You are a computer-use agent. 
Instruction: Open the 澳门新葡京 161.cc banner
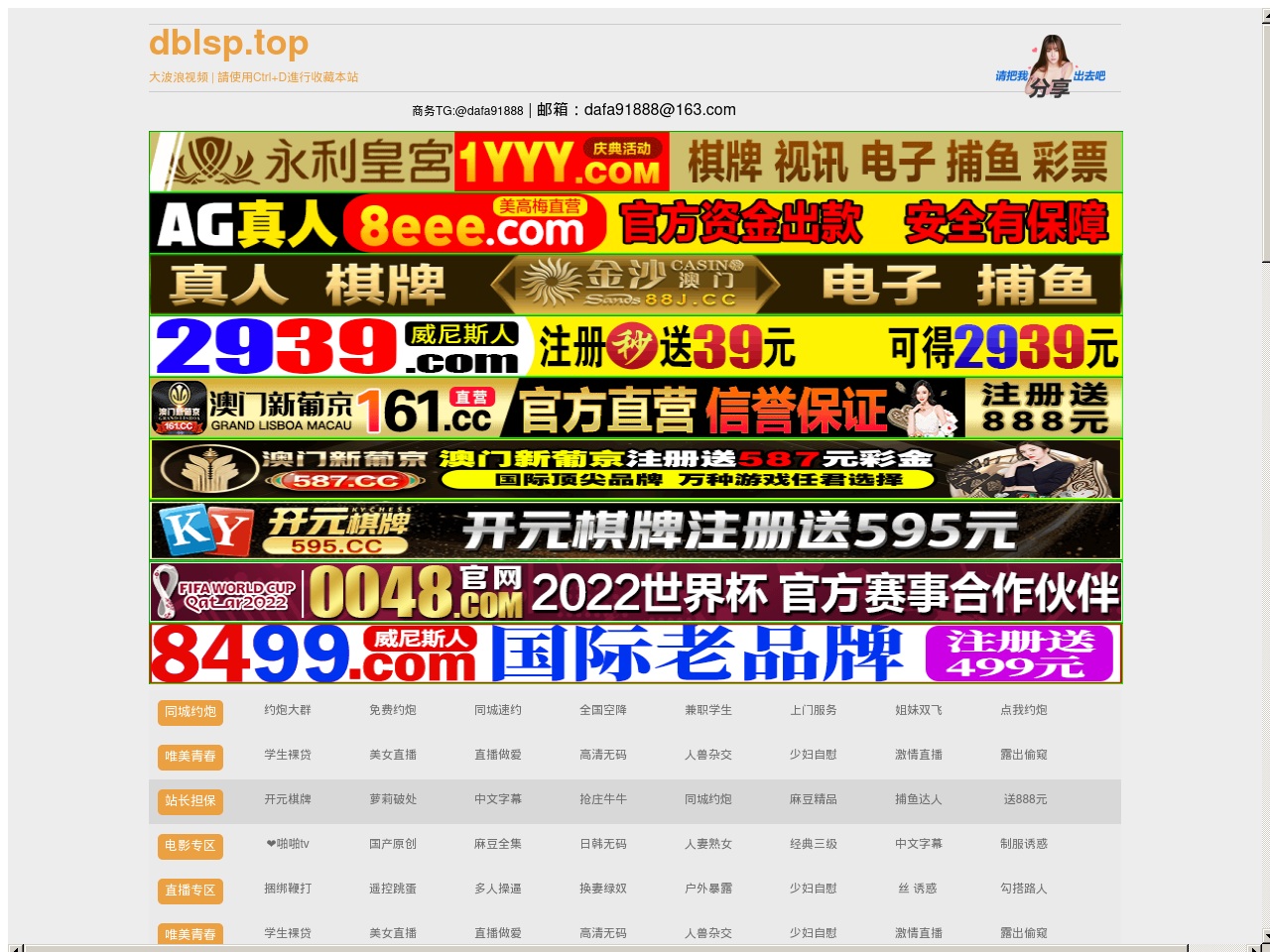click(x=635, y=408)
